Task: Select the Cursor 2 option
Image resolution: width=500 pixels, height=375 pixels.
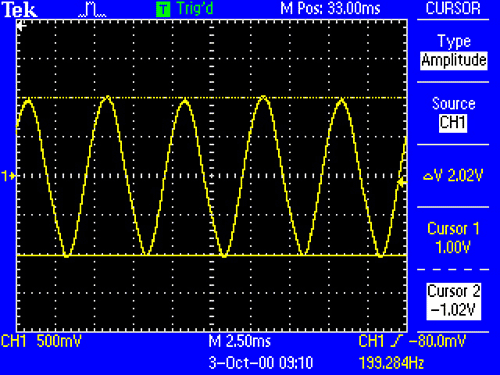Action: pos(454,301)
